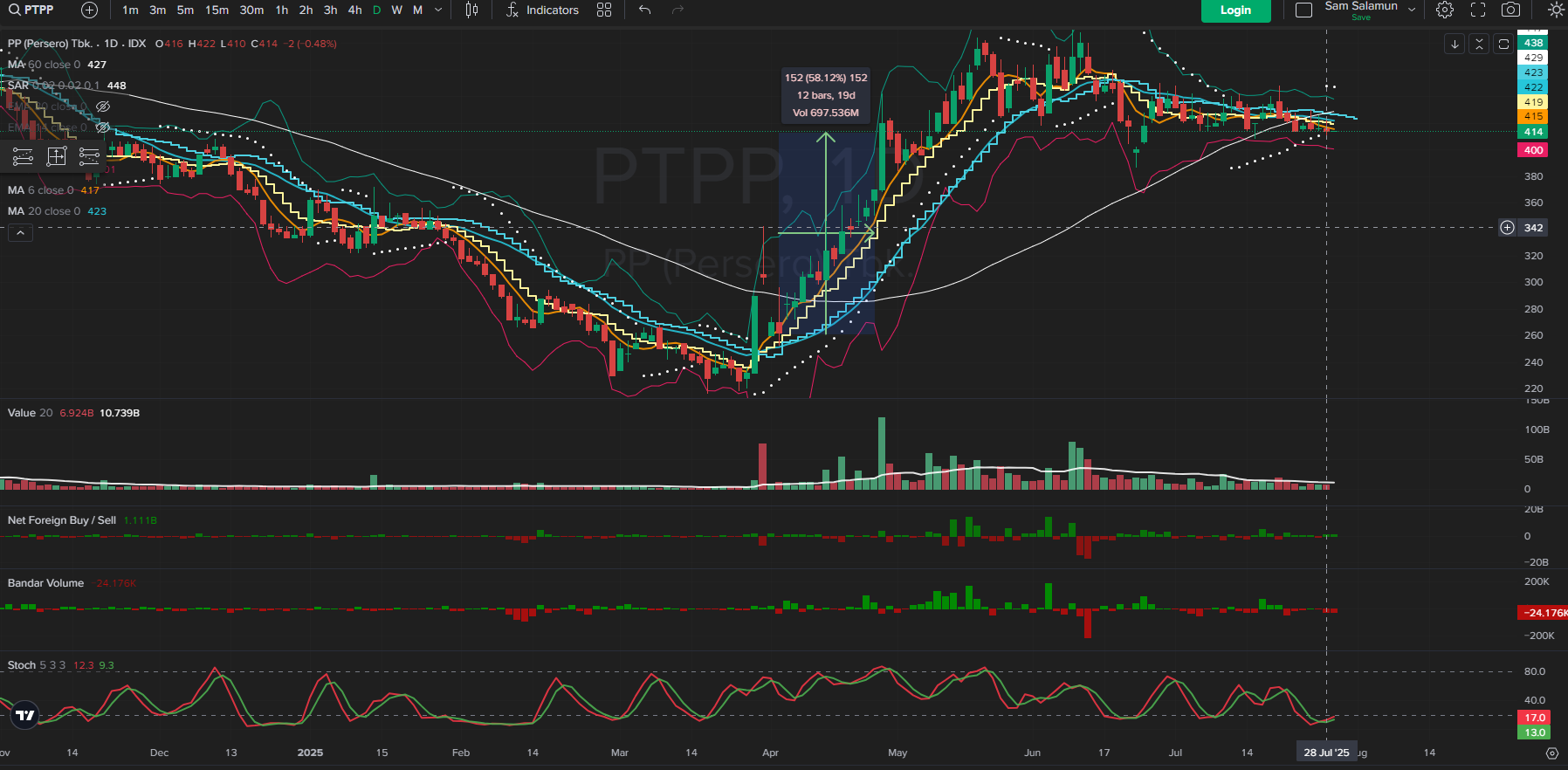1568x770 pixels.
Task: Click the price range measurement label box
Action: [x=826, y=95]
